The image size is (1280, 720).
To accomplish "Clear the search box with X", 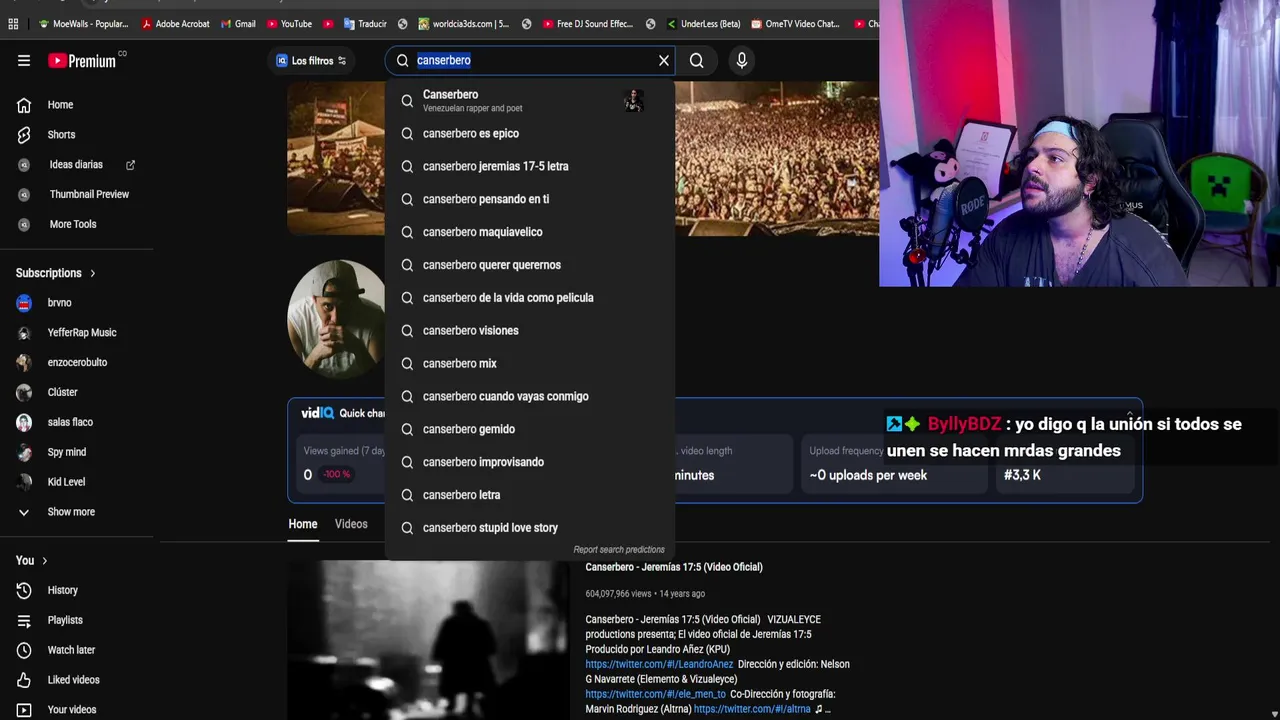I will coord(664,61).
